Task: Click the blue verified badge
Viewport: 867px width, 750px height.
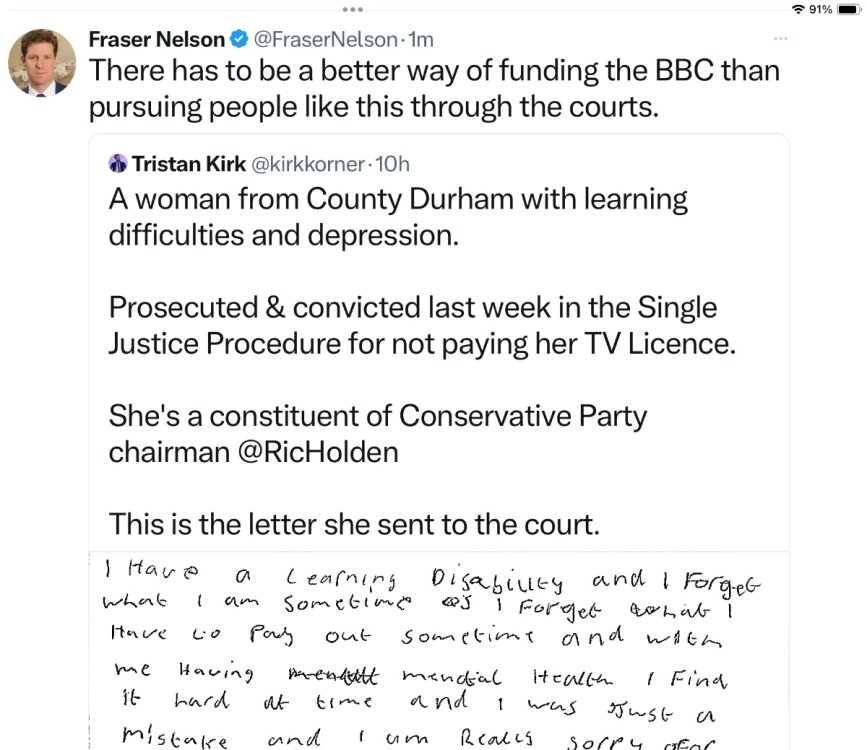Action: 240,41
